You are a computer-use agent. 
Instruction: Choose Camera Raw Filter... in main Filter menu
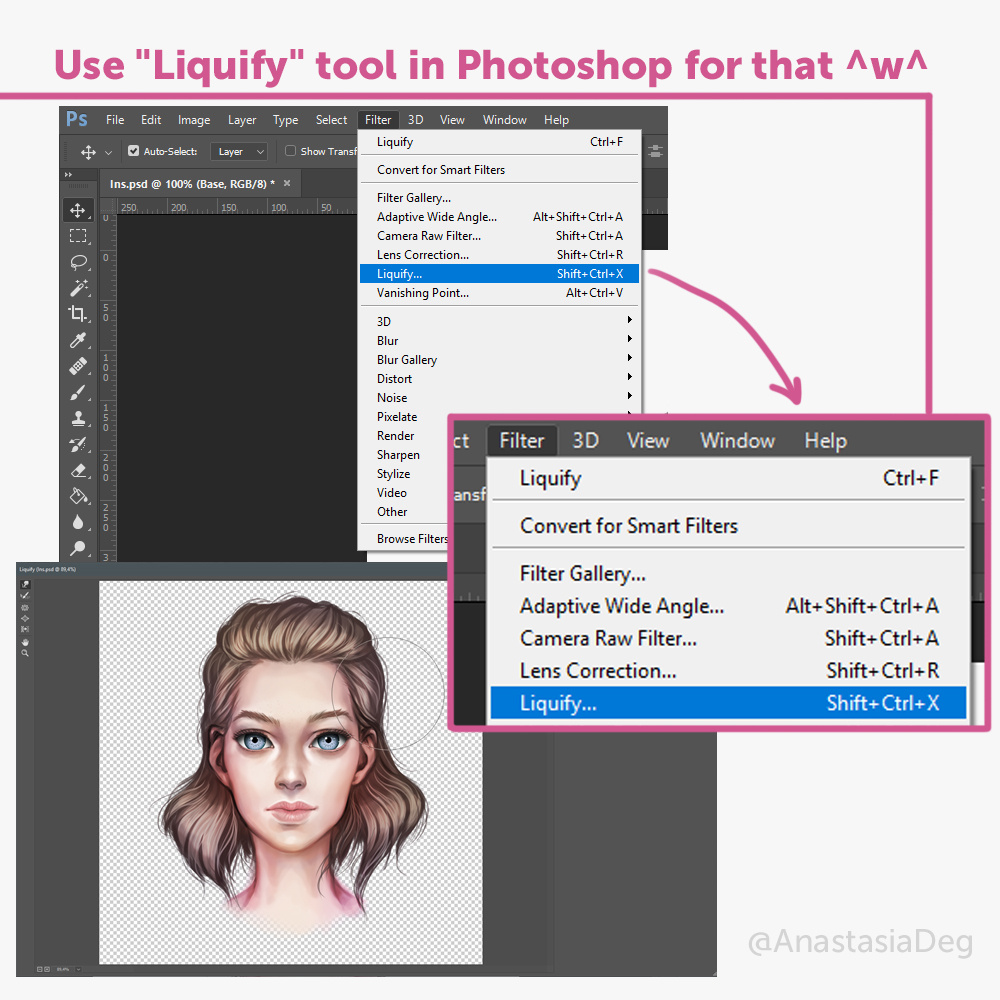[499, 235]
